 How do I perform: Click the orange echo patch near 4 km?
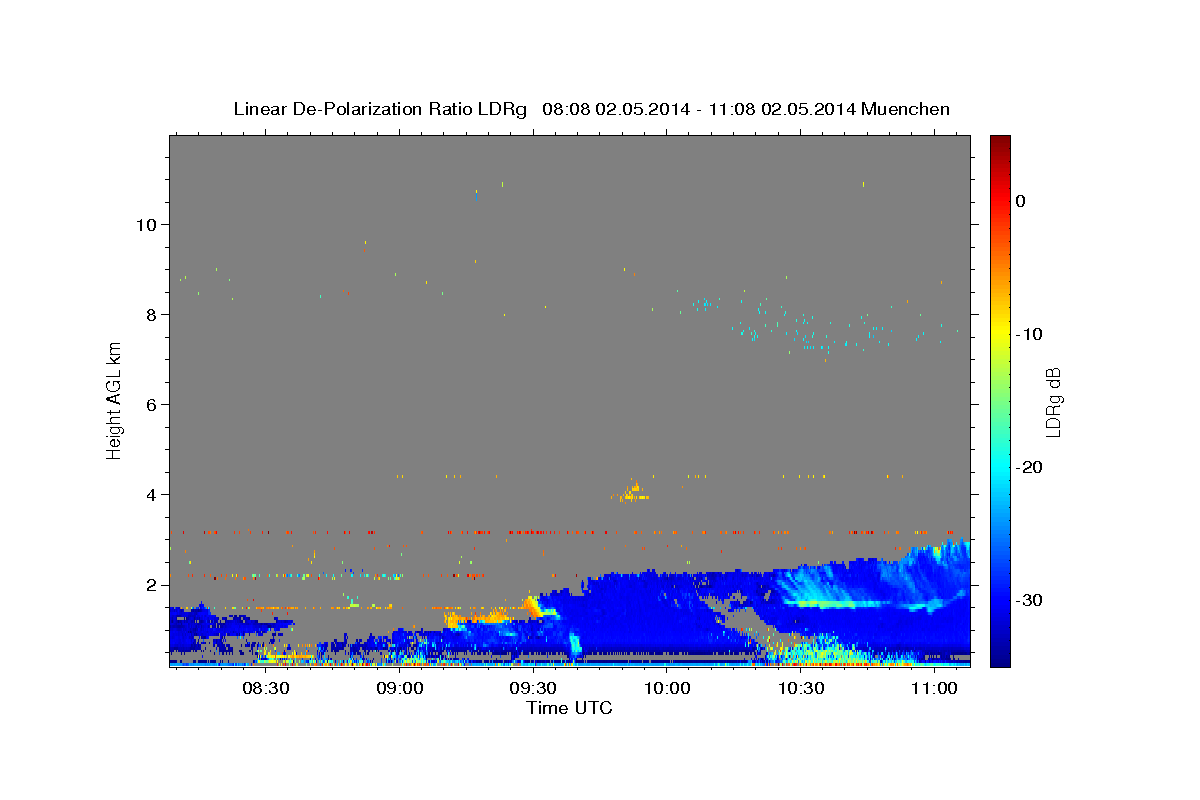[x=634, y=492]
